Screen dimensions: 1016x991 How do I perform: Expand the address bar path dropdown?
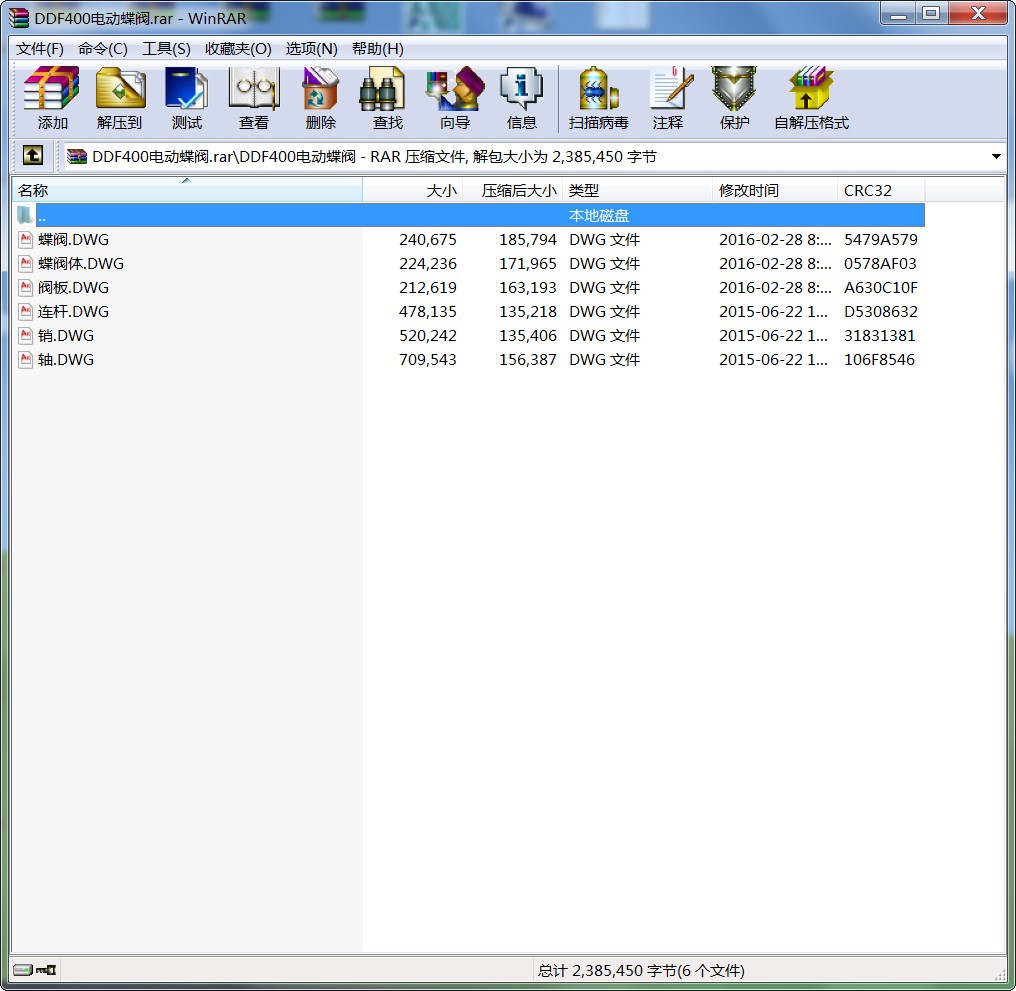996,156
